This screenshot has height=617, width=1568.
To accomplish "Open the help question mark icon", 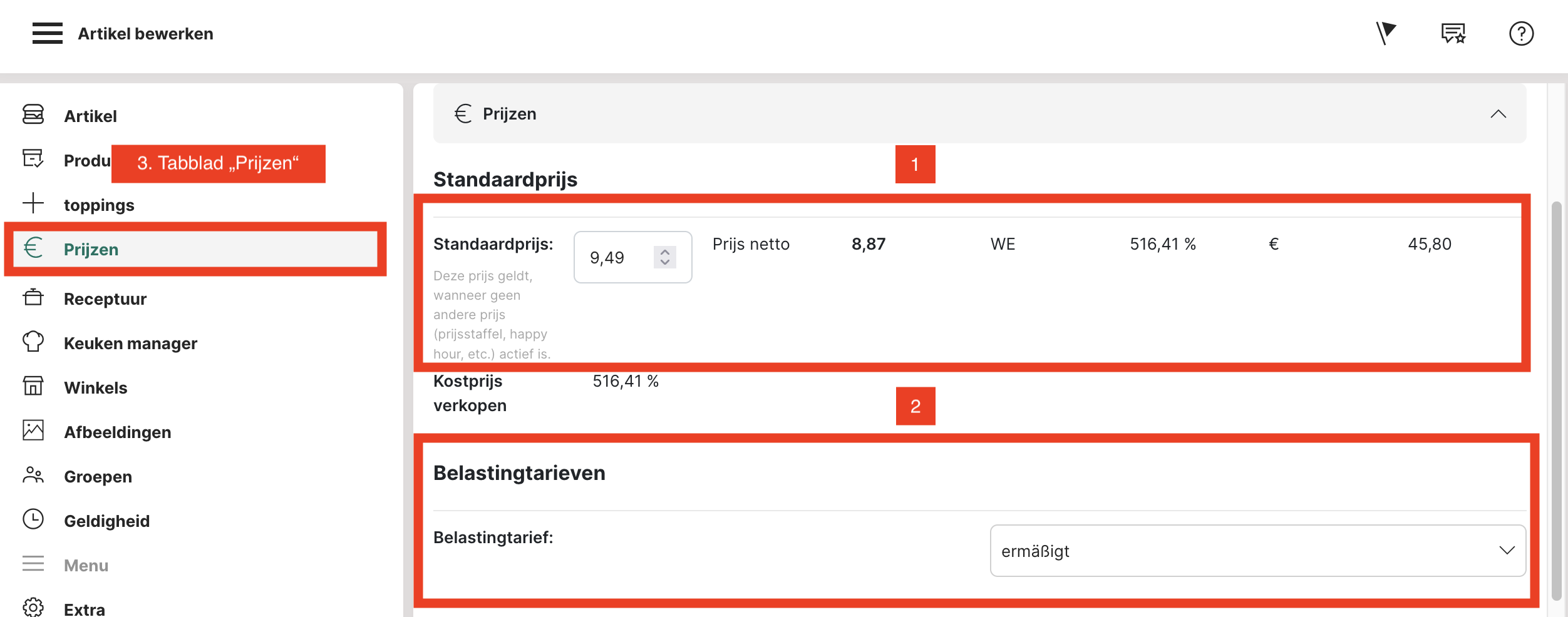I will point(1520,33).
